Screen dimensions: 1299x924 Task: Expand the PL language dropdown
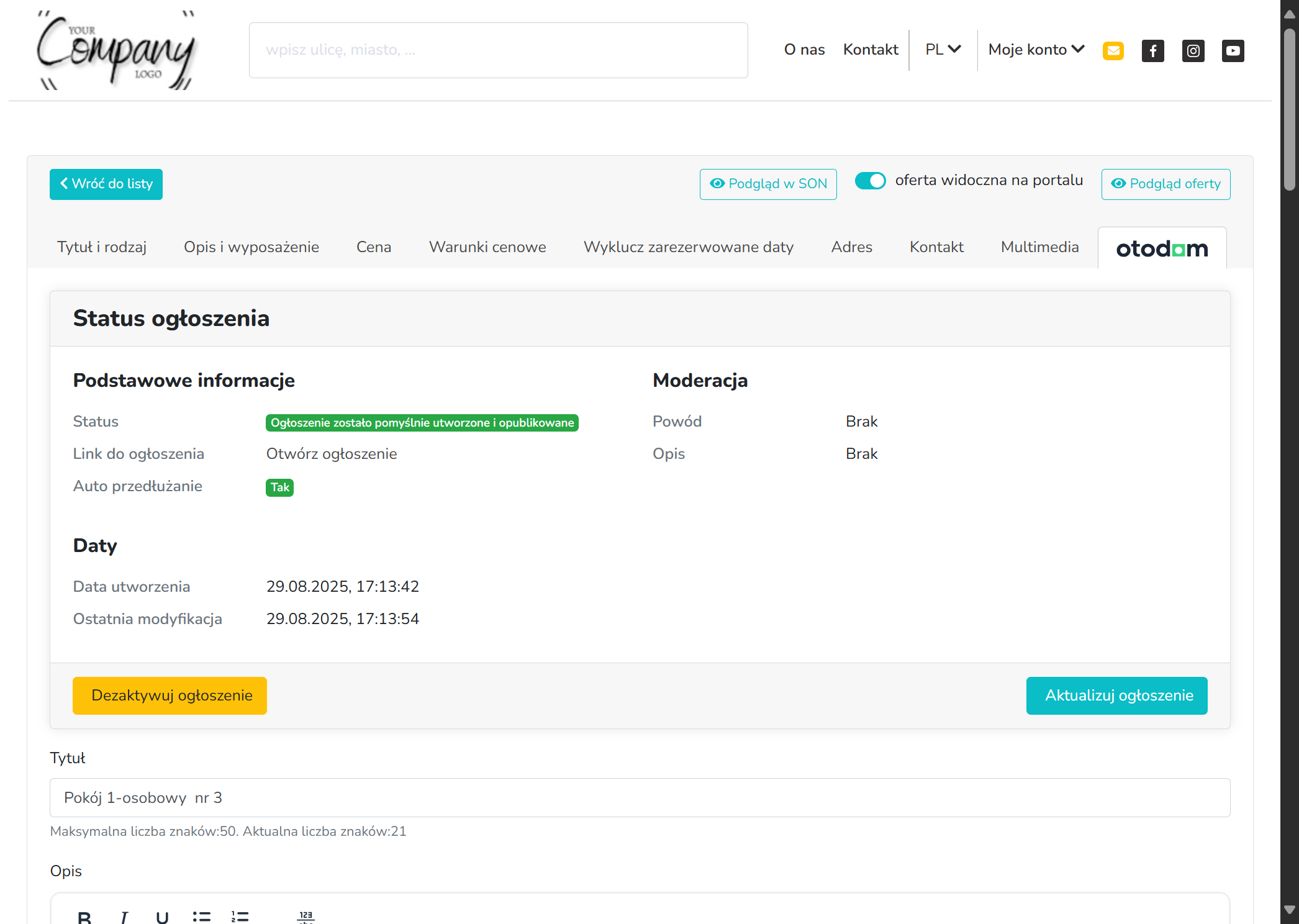pos(943,50)
